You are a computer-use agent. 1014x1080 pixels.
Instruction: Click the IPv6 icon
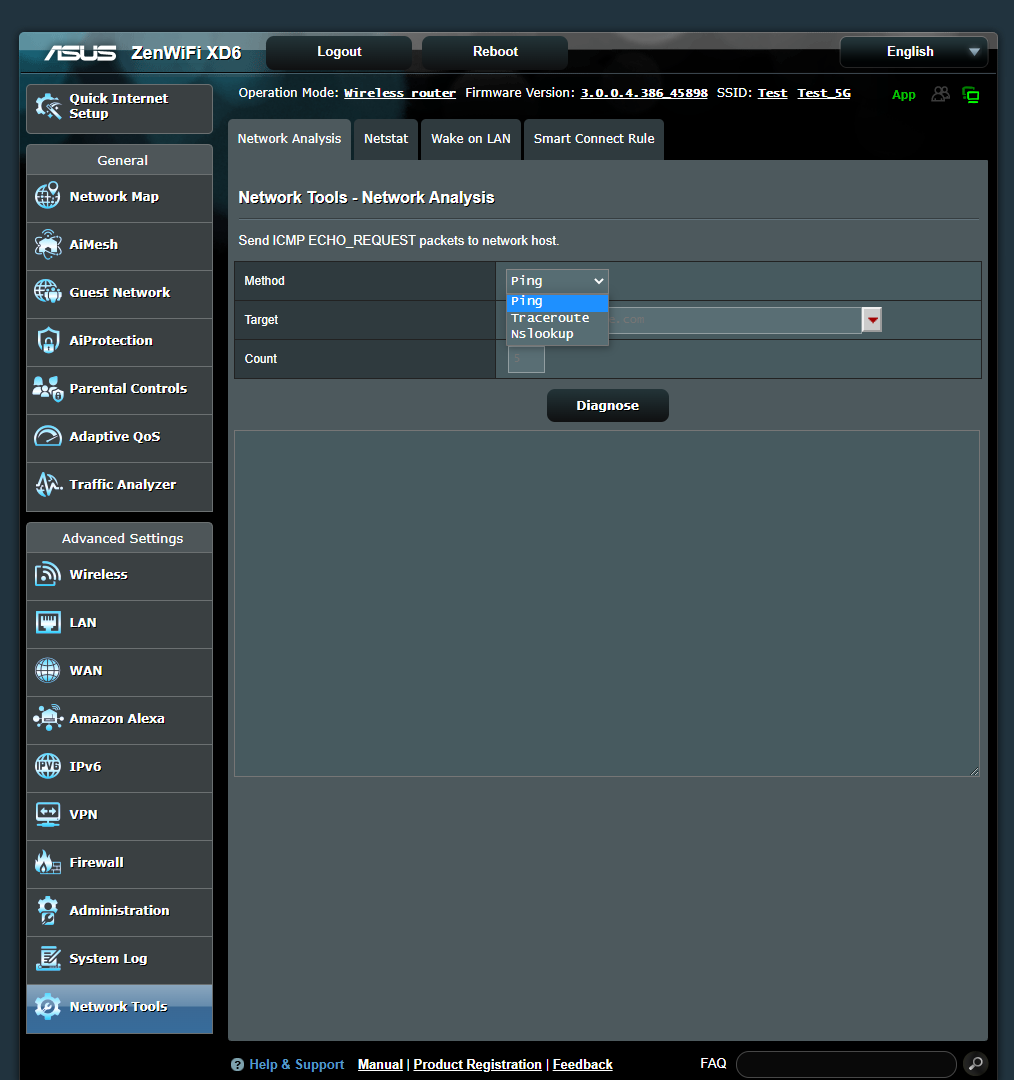pos(48,766)
